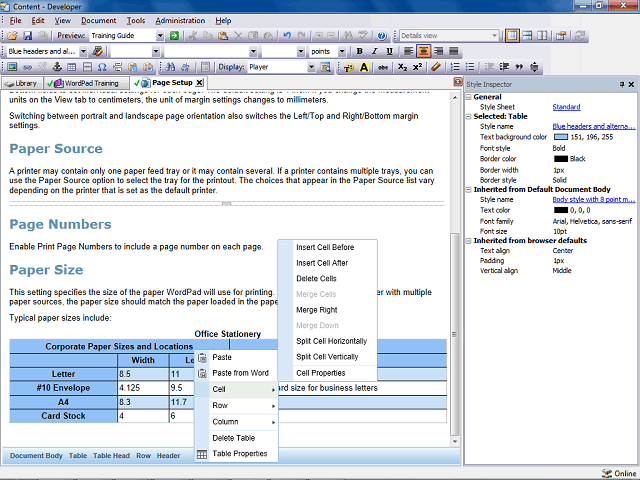
Task: Select Cell Properties in the submenu
Action: point(320,373)
